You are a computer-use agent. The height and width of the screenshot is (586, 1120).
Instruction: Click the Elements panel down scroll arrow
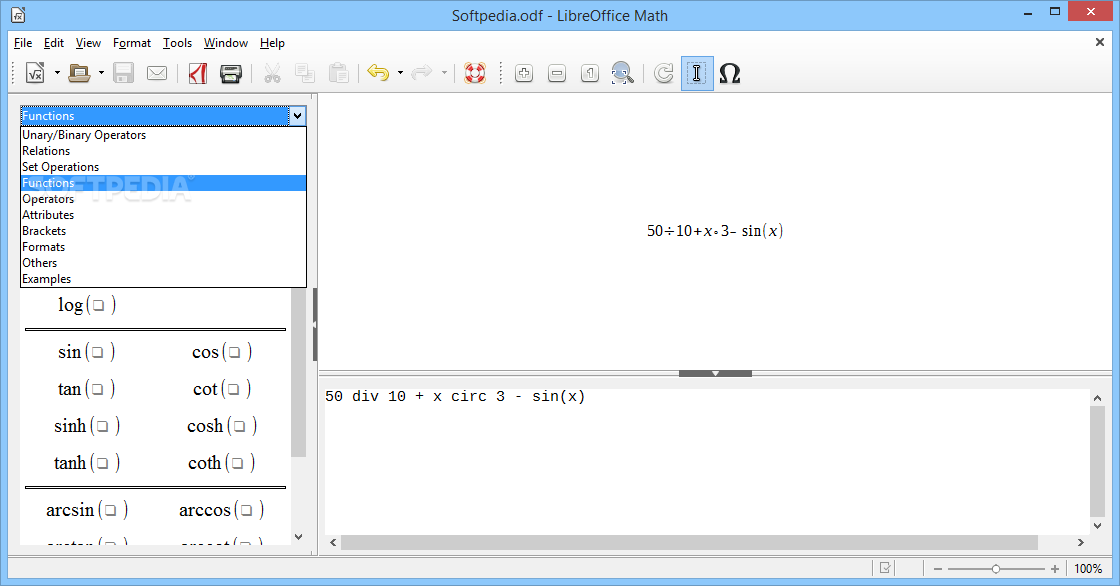click(x=299, y=537)
